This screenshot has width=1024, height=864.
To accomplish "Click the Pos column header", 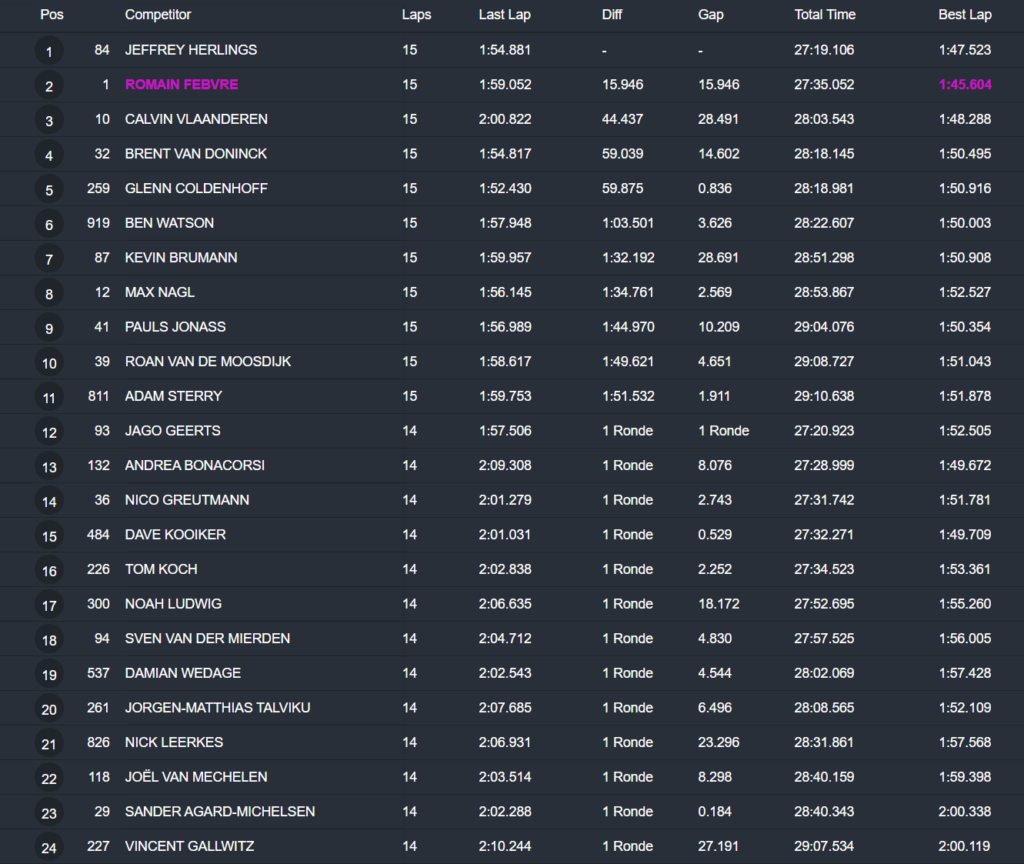I will pos(51,15).
